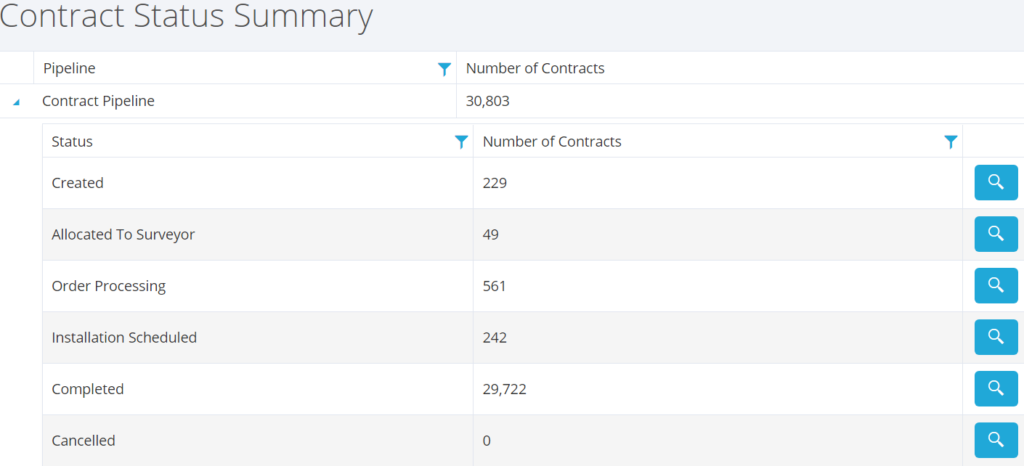Open the Status column filter
This screenshot has height=466, width=1024.
click(461, 142)
